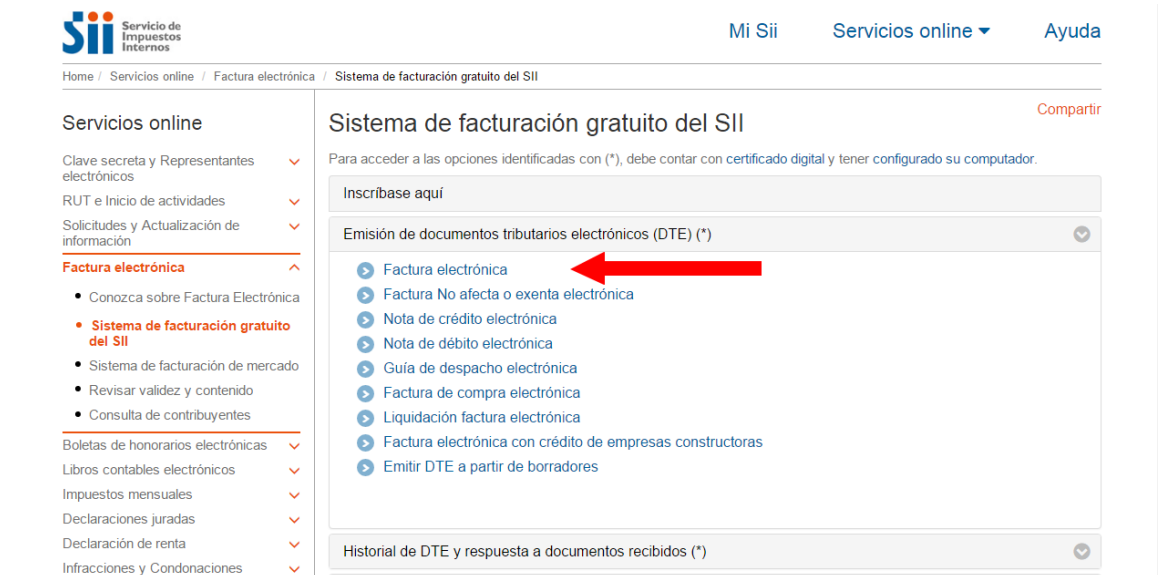Click the arrow bullet beside Nota de débito electrónica
The image size is (1171, 575).
(x=365, y=344)
